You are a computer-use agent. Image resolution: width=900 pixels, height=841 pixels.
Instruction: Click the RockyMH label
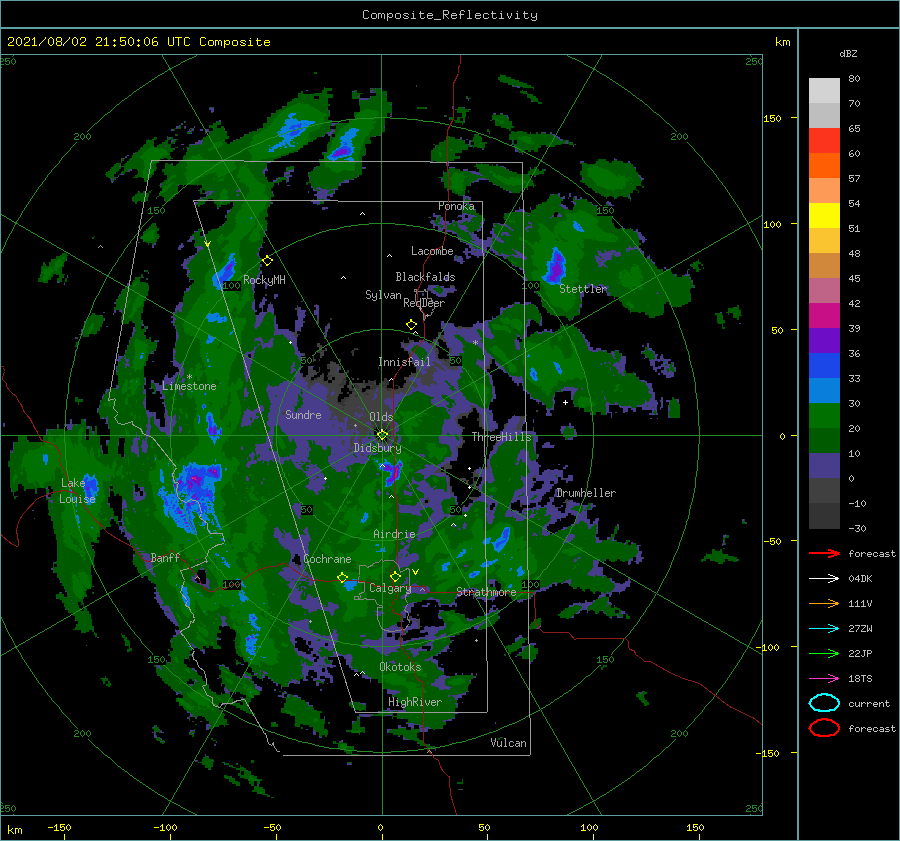(264, 280)
